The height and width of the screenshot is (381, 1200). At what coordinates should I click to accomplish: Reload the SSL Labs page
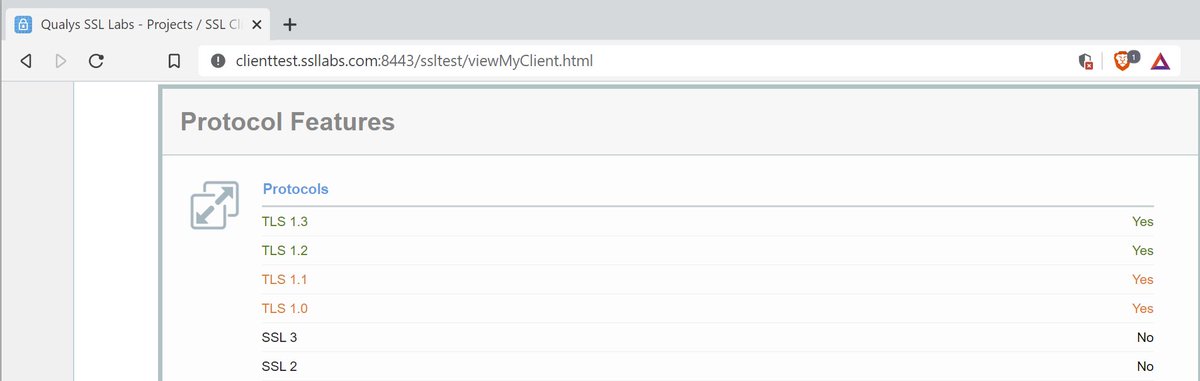[x=96, y=61]
